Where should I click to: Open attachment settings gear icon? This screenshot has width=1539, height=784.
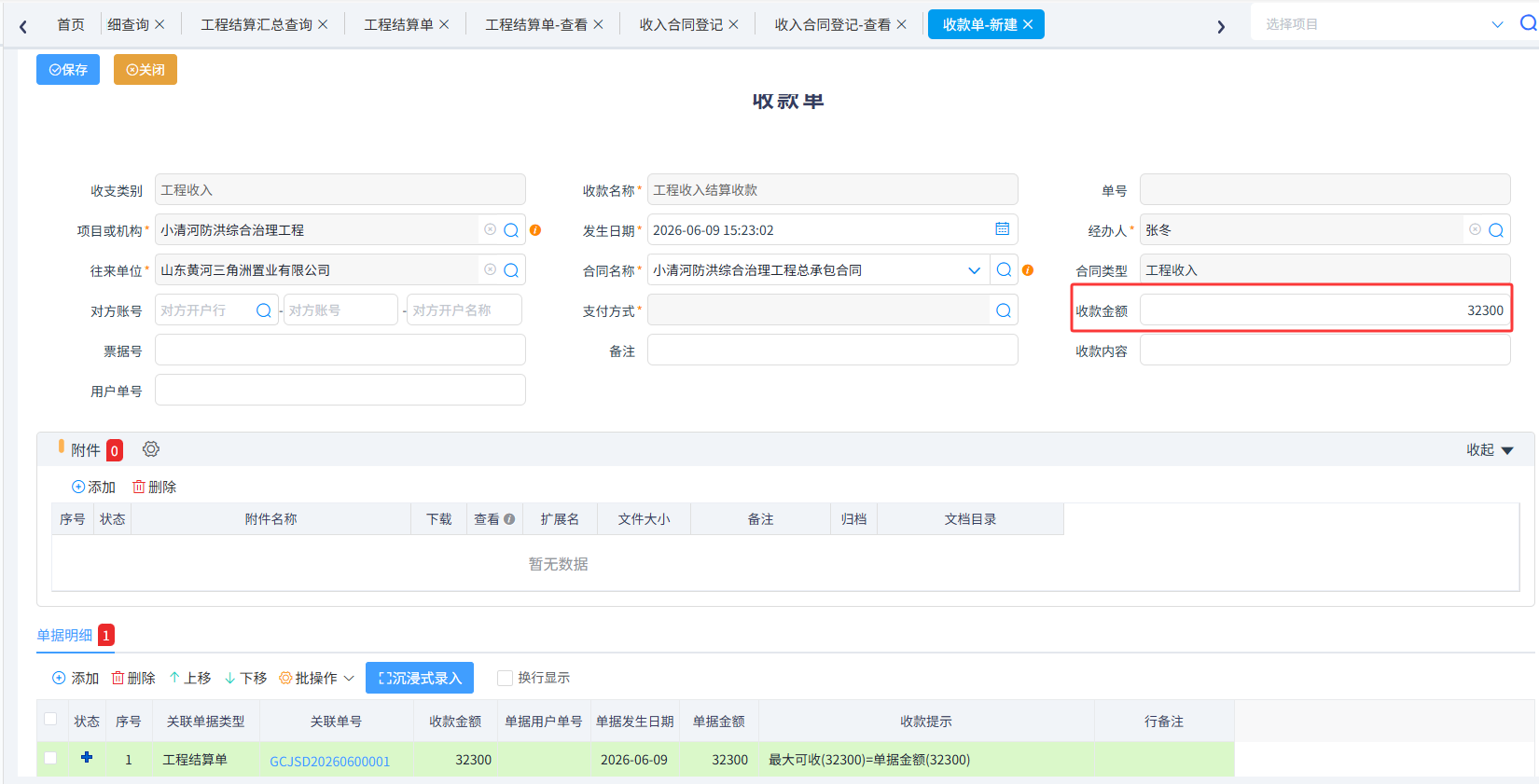pyautogui.click(x=151, y=449)
